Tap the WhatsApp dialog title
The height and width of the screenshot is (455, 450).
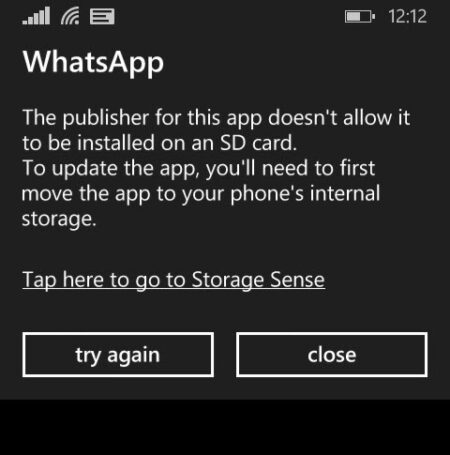tap(93, 63)
